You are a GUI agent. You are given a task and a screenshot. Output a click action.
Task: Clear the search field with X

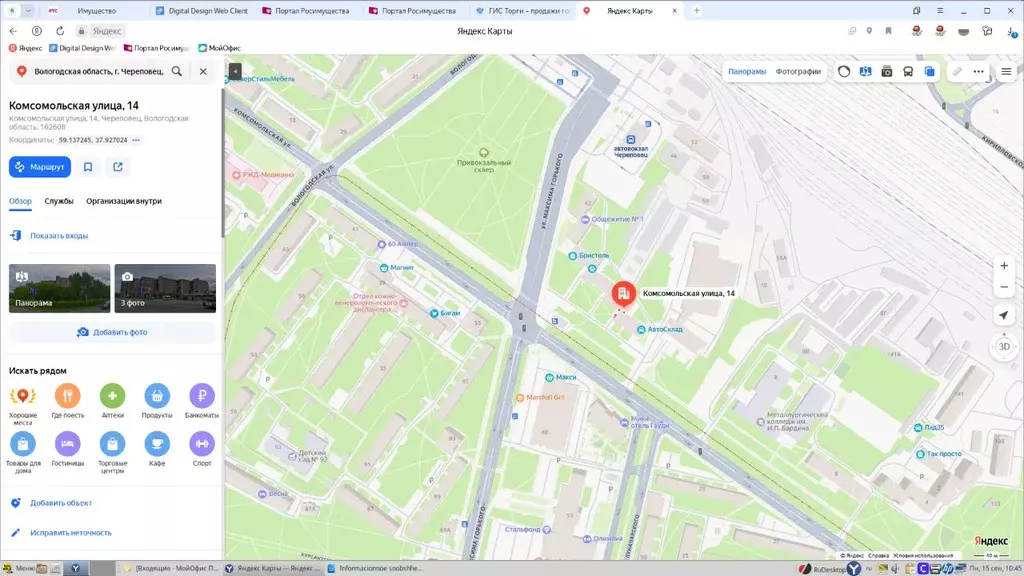[203, 71]
